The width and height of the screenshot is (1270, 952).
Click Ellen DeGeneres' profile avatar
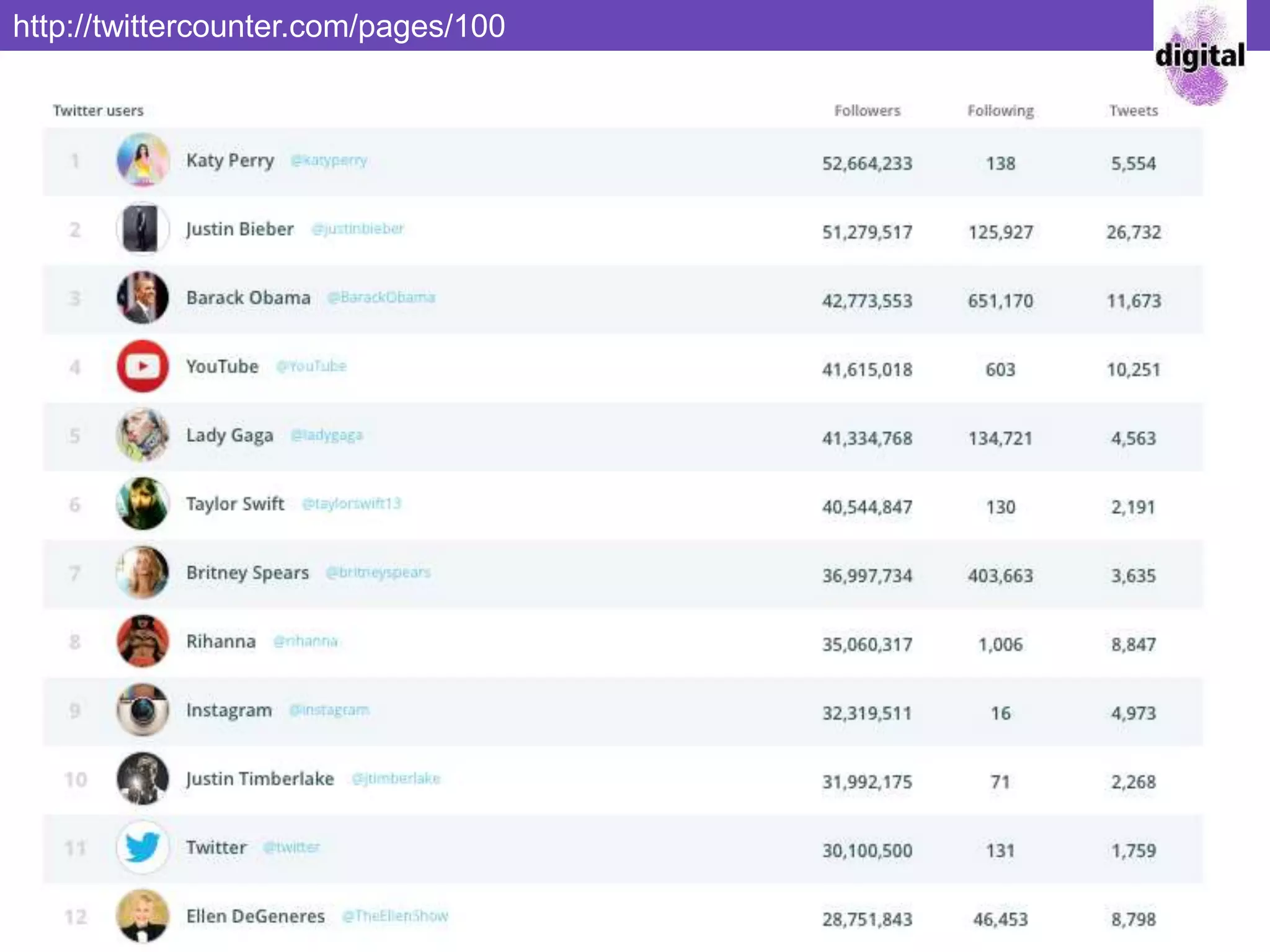(x=143, y=916)
